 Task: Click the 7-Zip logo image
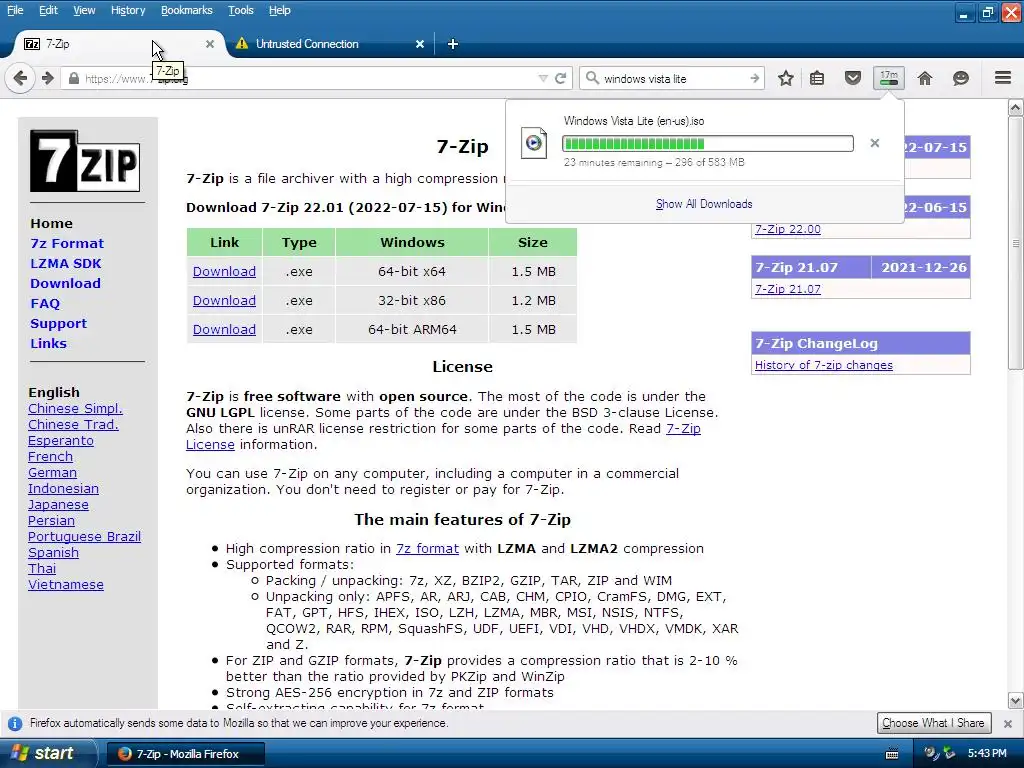(85, 161)
